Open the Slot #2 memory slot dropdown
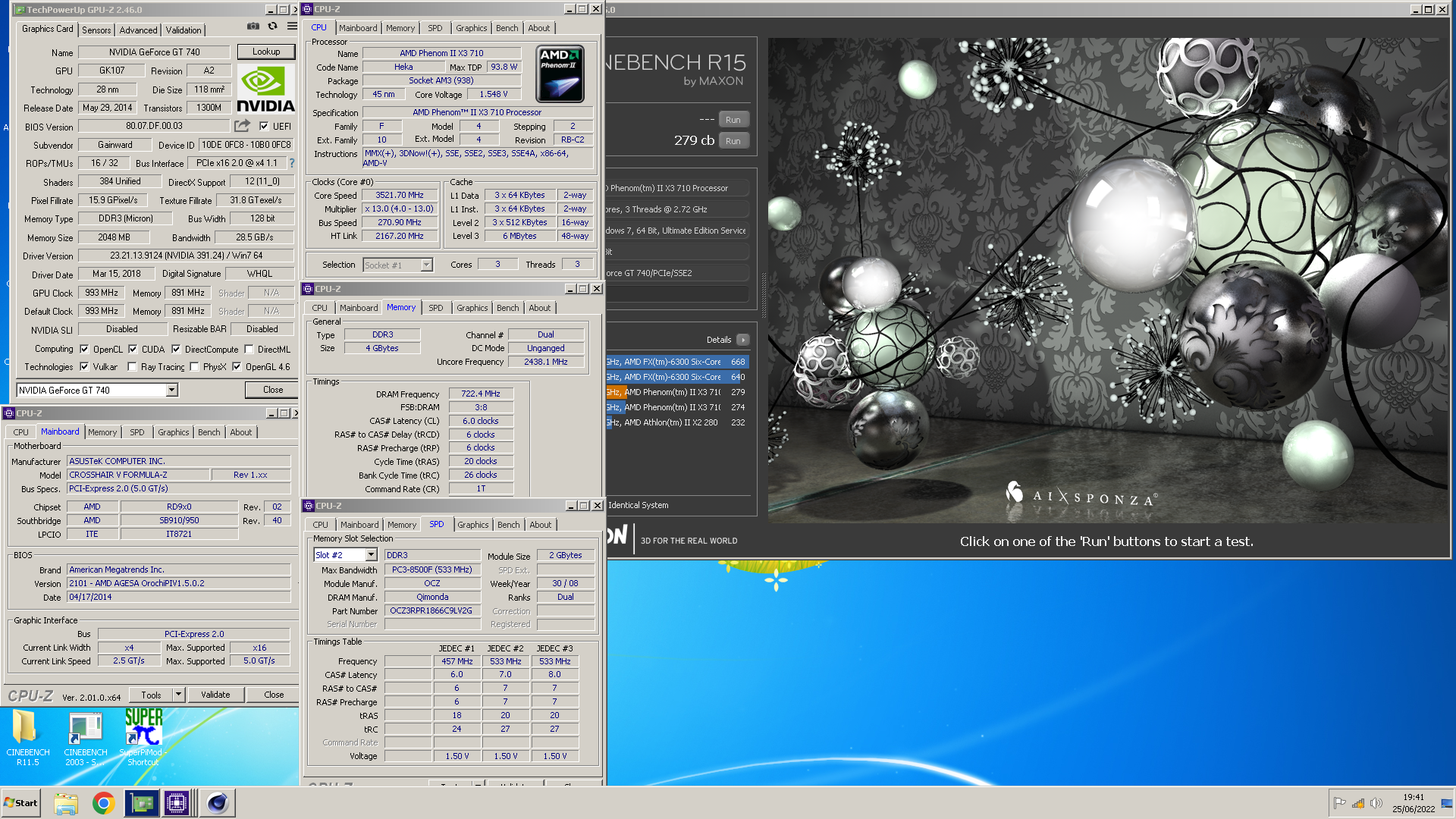The width and height of the screenshot is (1456, 819). tap(371, 555)
